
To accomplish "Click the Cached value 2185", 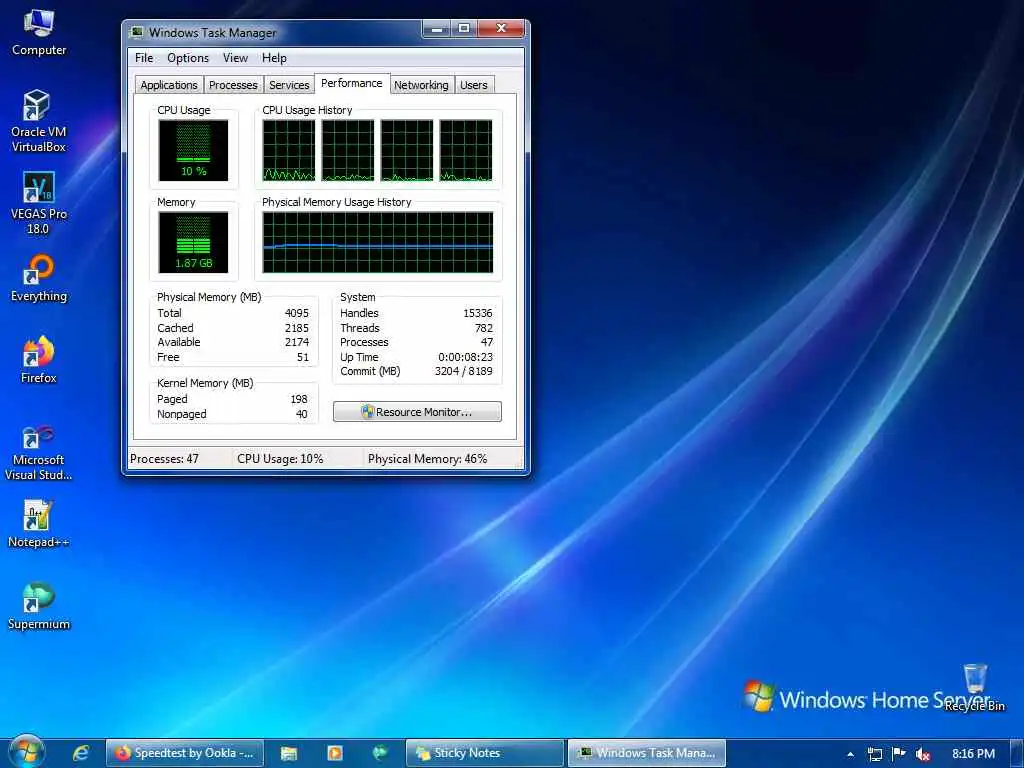I will click(x=296, y=328).
